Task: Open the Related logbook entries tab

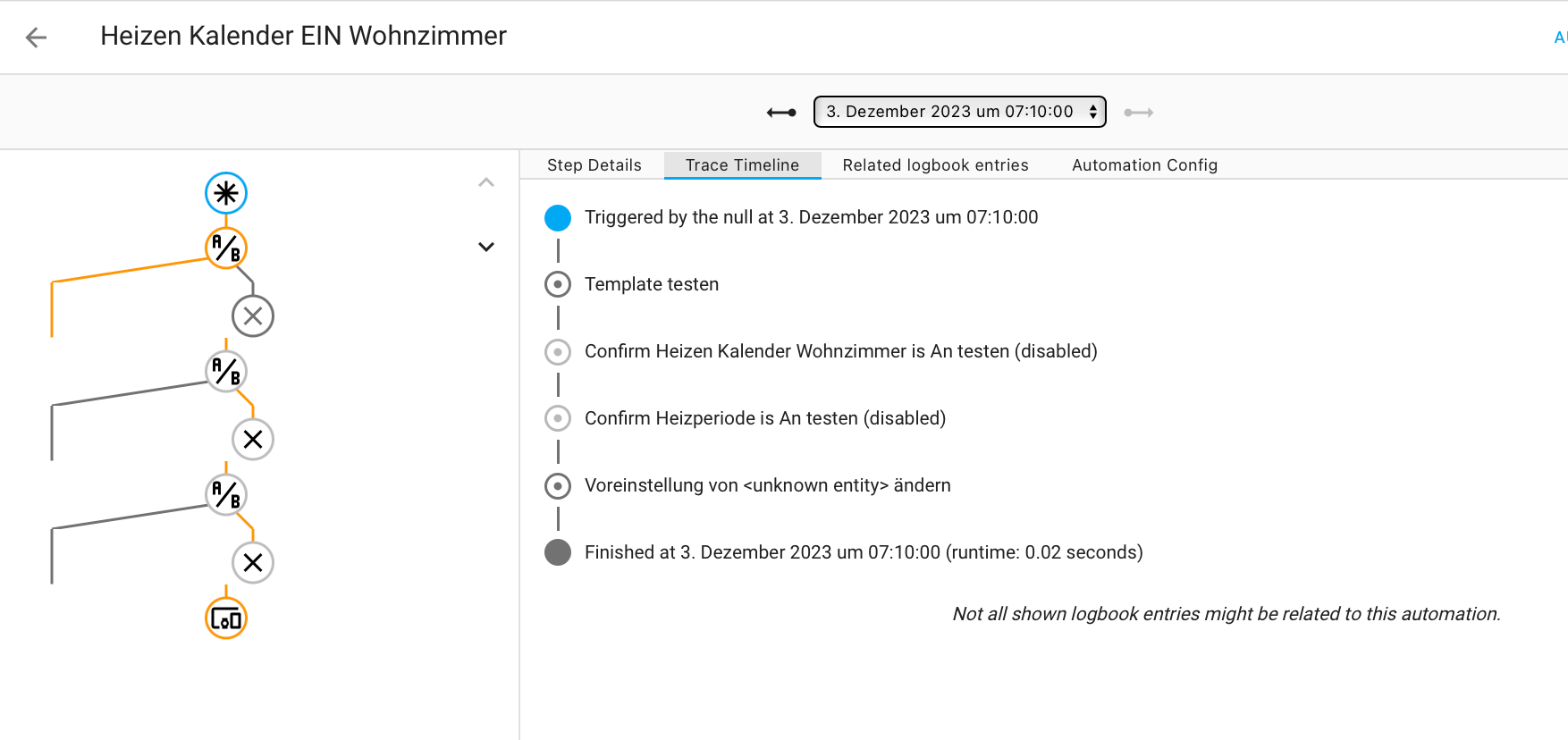Action: (x=935, y=165)
